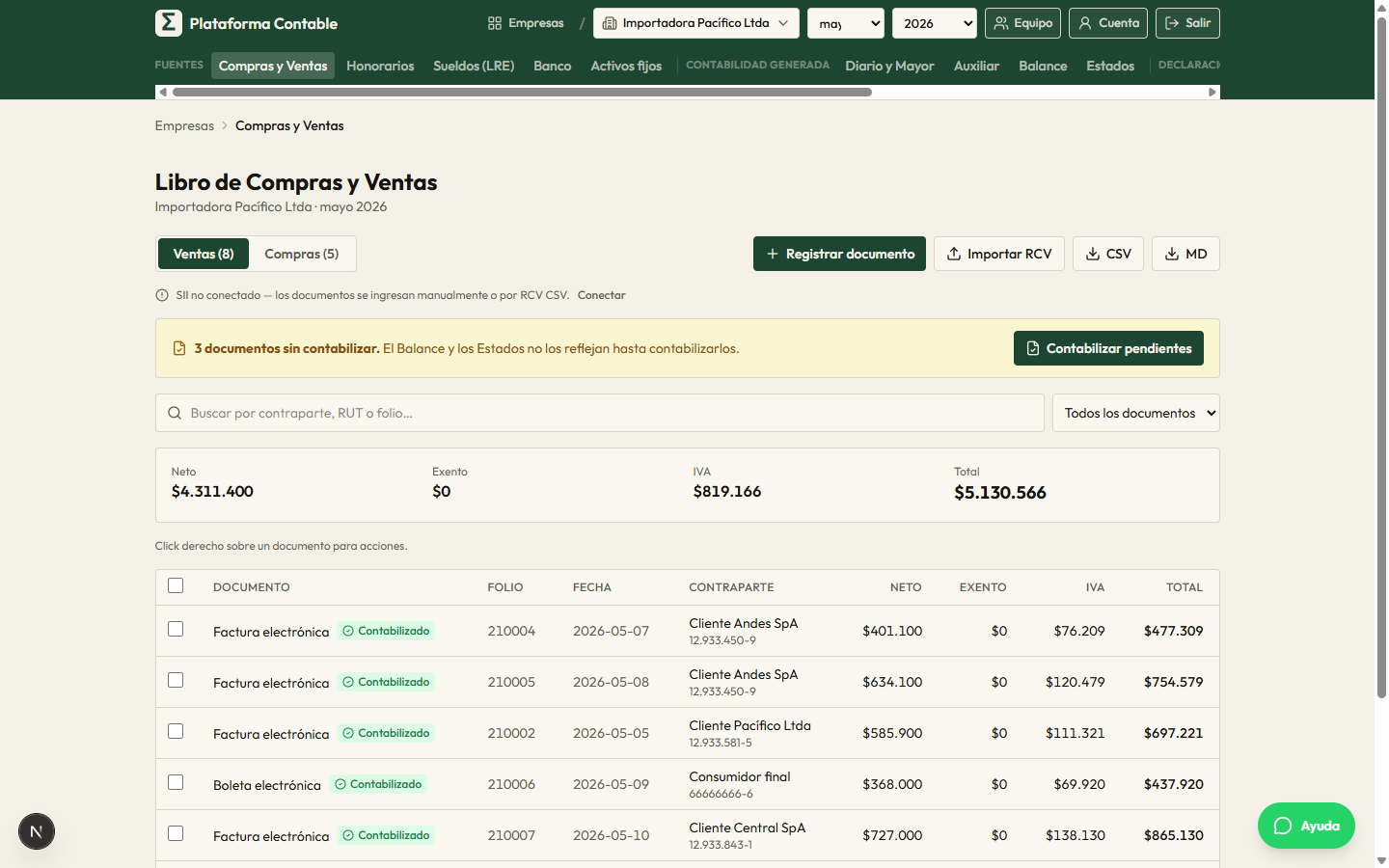Go to the Banco section
This screenshot has height=868, width=1389.
553,66
